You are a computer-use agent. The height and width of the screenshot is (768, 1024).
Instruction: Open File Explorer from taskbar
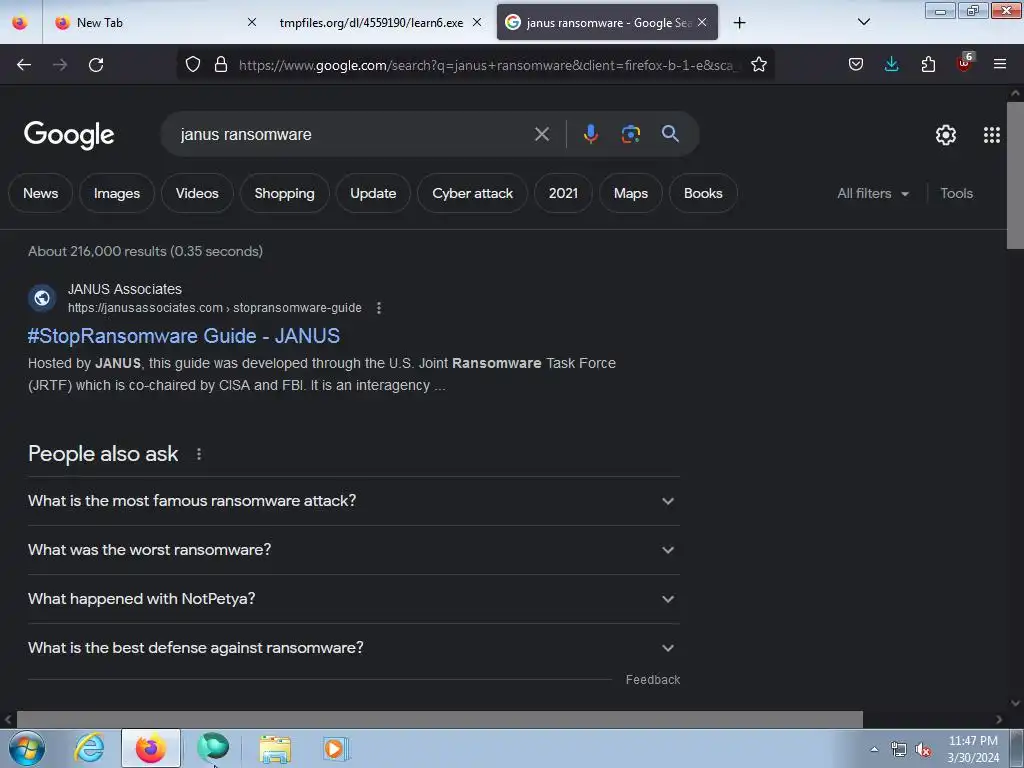click(275, 749)
